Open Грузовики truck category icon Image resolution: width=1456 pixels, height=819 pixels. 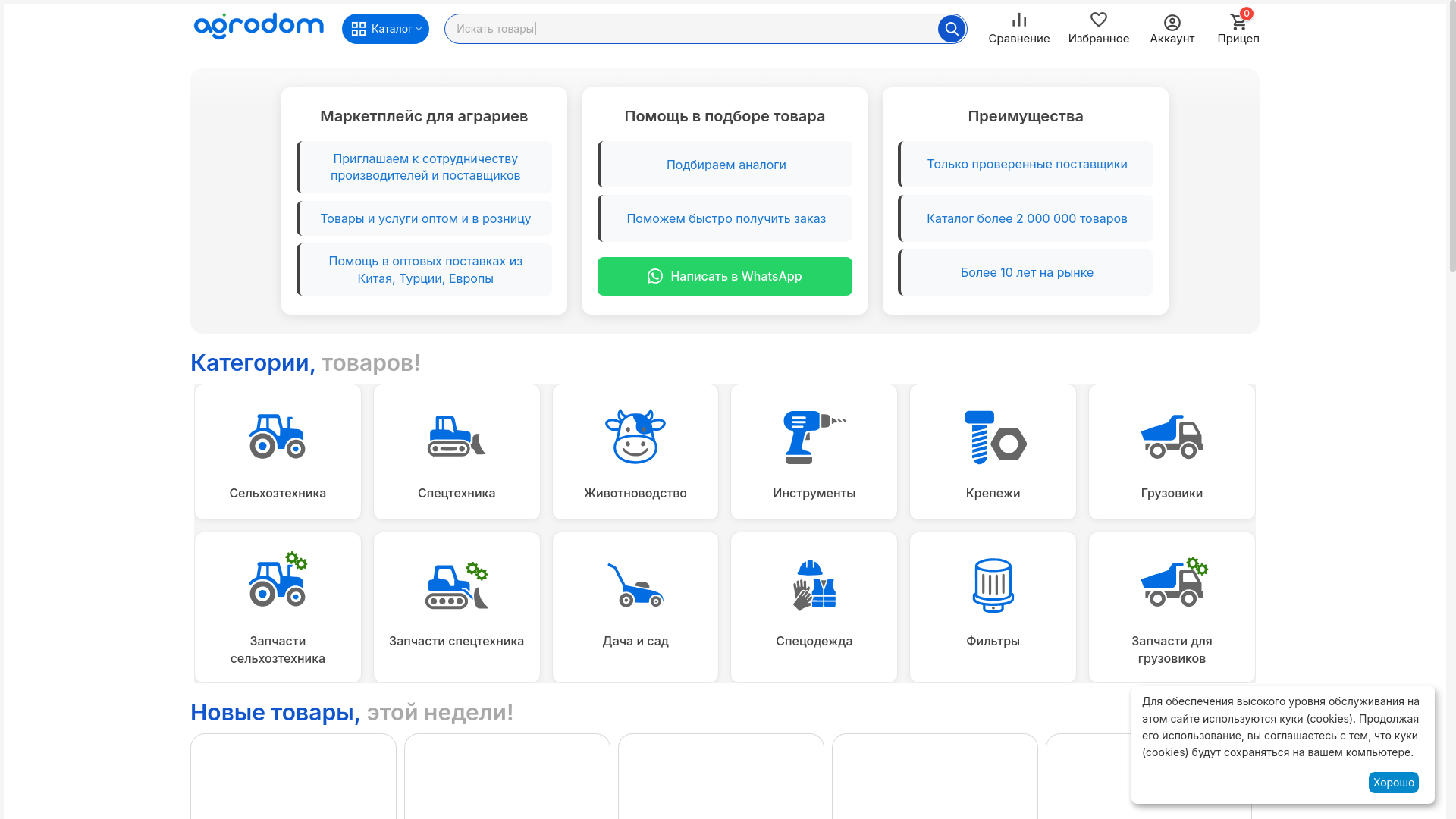(x=1172, y=437)
